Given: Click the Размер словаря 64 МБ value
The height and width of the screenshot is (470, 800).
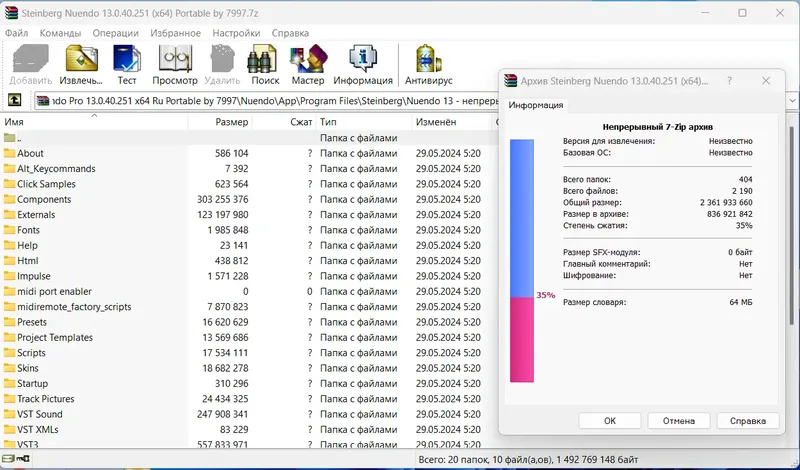Looking at the screenshot, I should (741, 302).
